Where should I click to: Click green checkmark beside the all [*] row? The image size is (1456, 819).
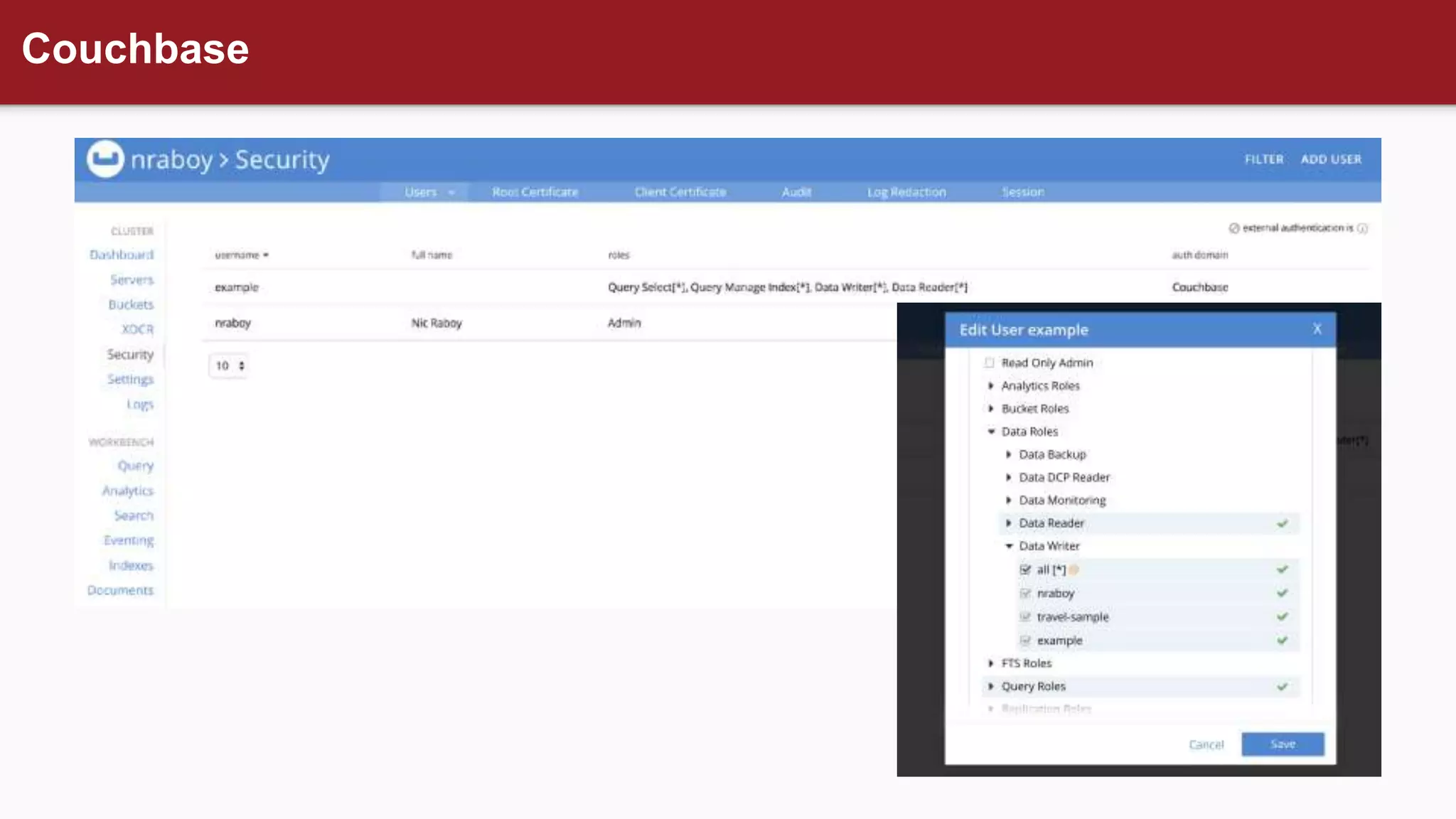click(1283, 569)
